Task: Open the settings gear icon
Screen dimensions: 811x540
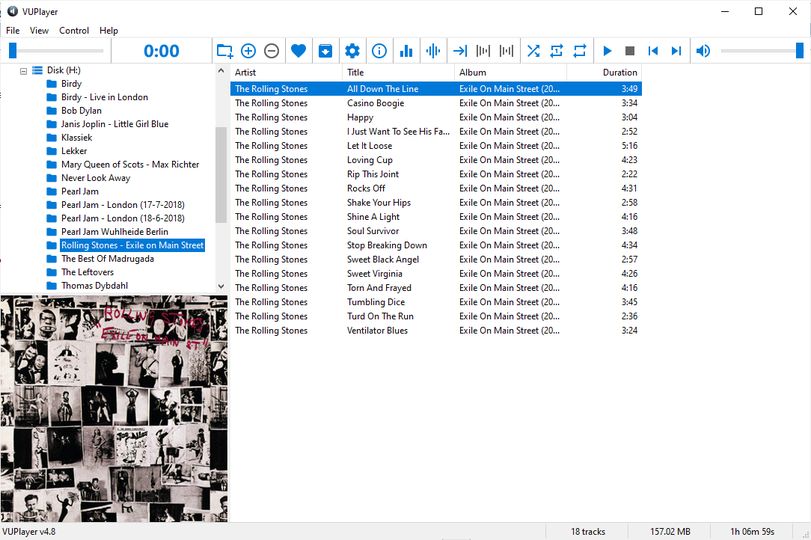Action: click(352, 51)
